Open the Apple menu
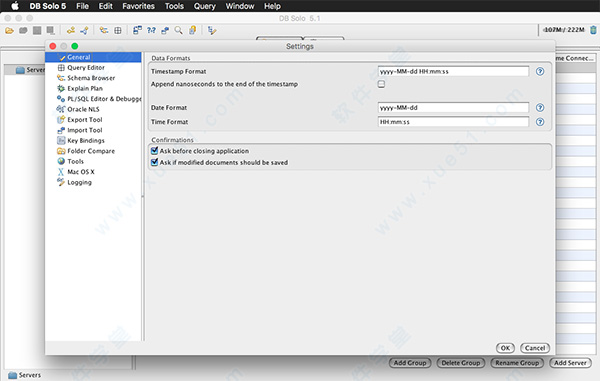 pyautogui.click(x=15, y=6)
